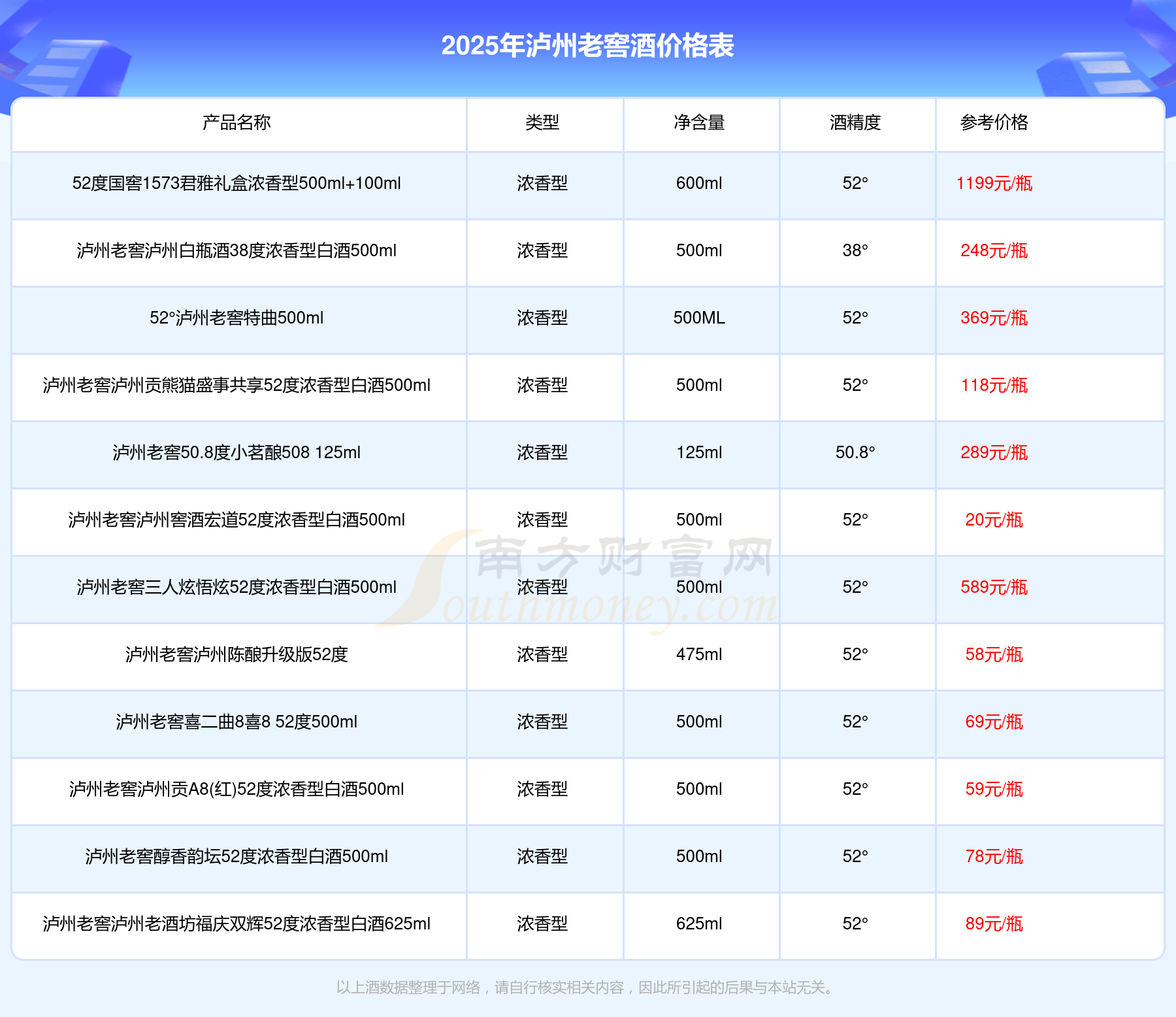The image size is (1176, 1017).
Task: Click the 369元/瓶 price
Action: (x=994, y=318)
